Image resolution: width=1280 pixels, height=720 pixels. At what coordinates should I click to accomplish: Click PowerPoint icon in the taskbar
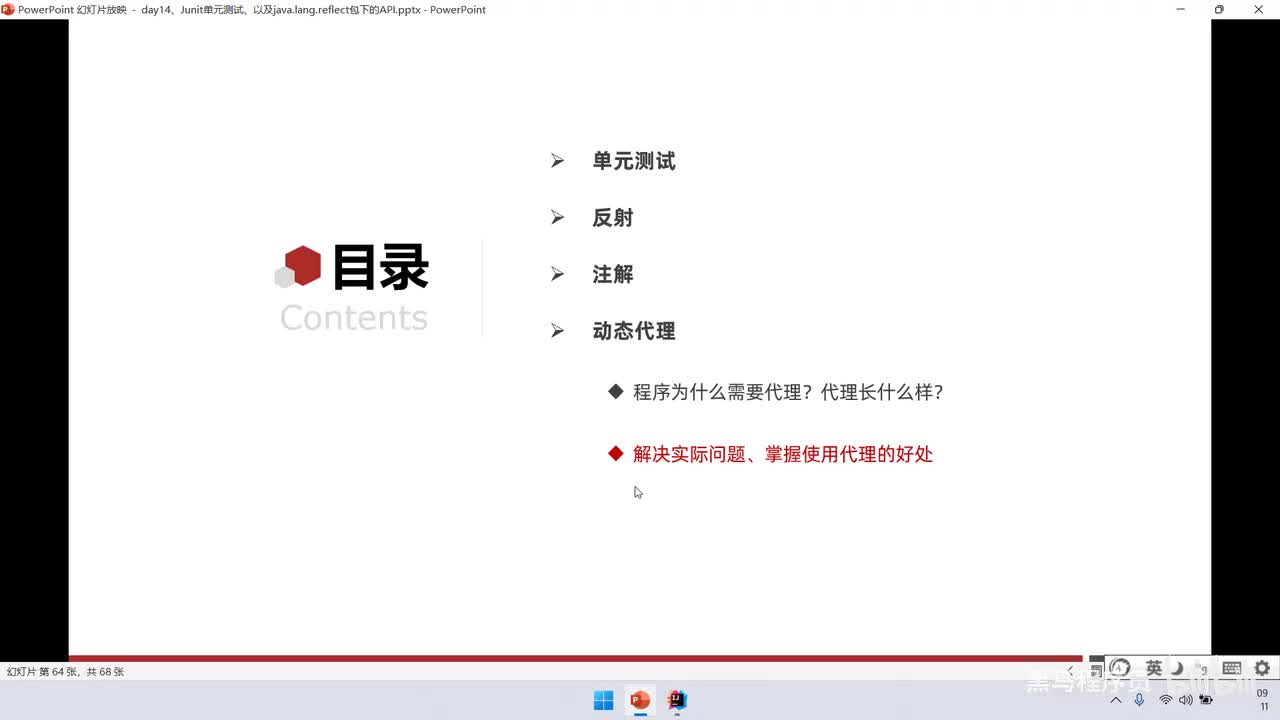pos(640,700)
